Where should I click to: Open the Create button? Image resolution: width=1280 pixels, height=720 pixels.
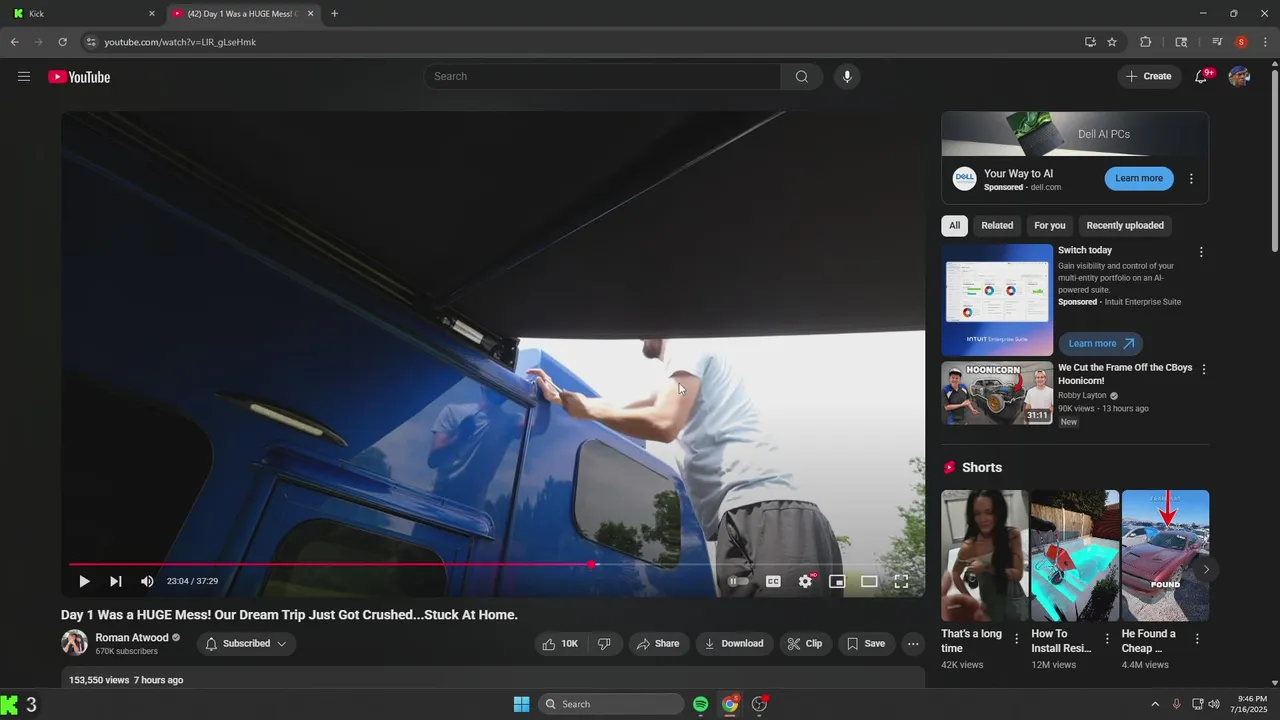[1149, 77]
